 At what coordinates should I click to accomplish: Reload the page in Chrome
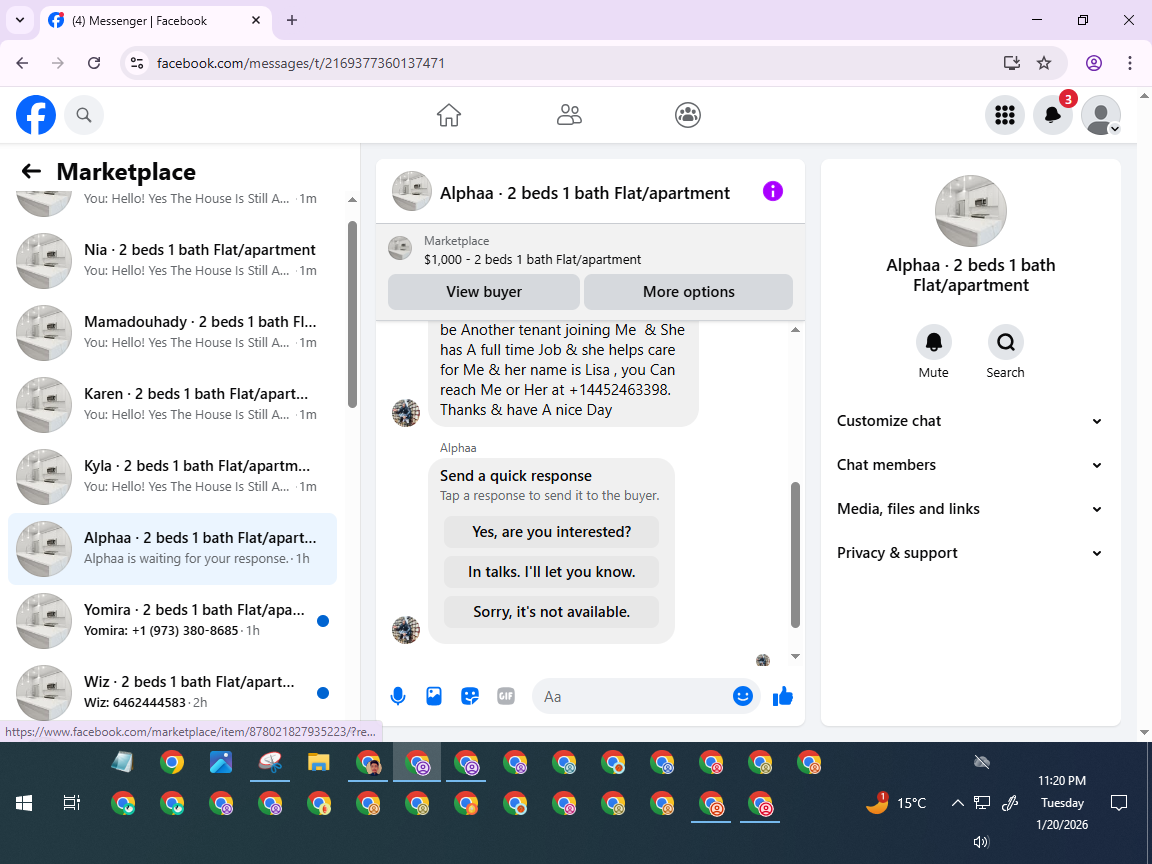94,63
